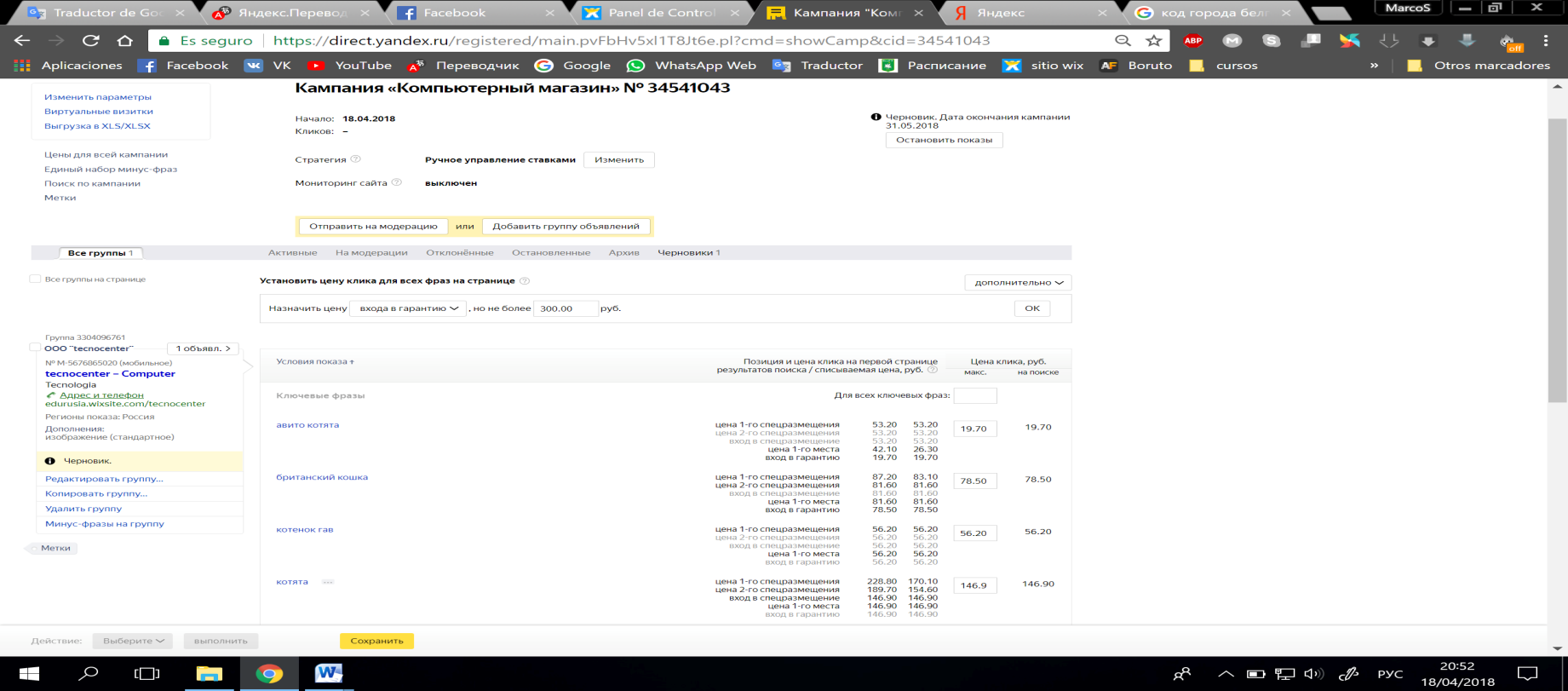
Task: Click the site monitoring help icon
Action: [x=397, y=182]
